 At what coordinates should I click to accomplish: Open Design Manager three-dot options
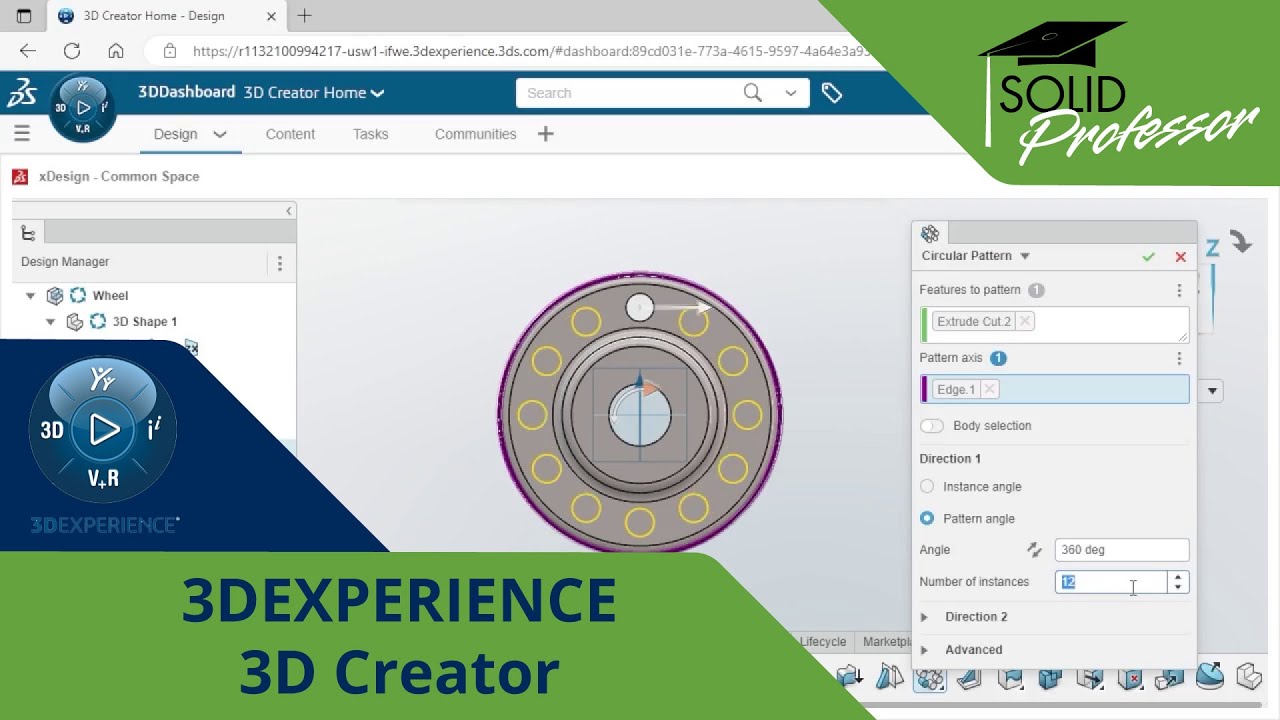[280, 263]
